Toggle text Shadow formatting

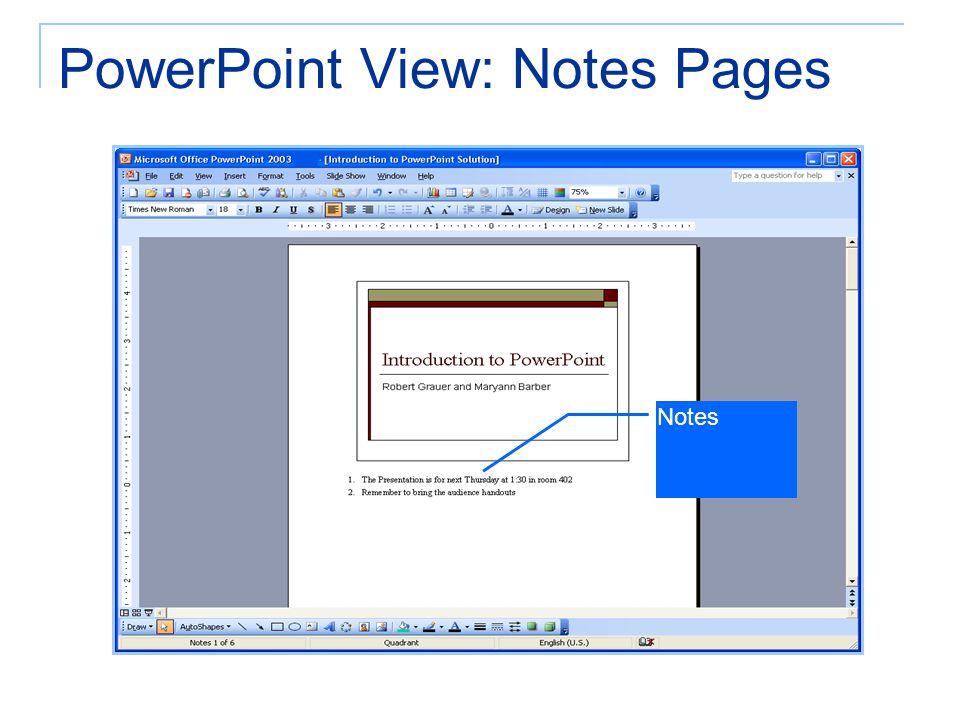pos(311,209)
